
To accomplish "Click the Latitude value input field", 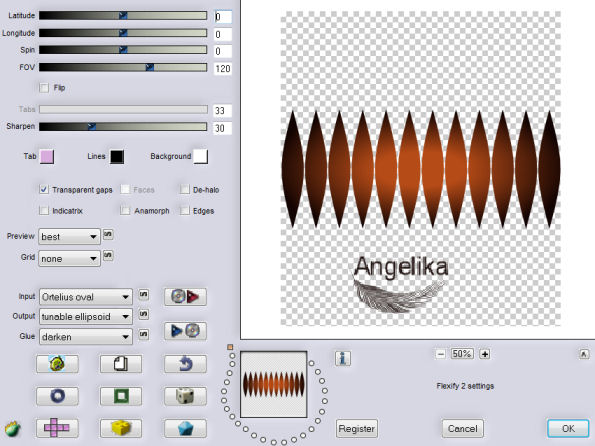I will [x=222, y=17].
